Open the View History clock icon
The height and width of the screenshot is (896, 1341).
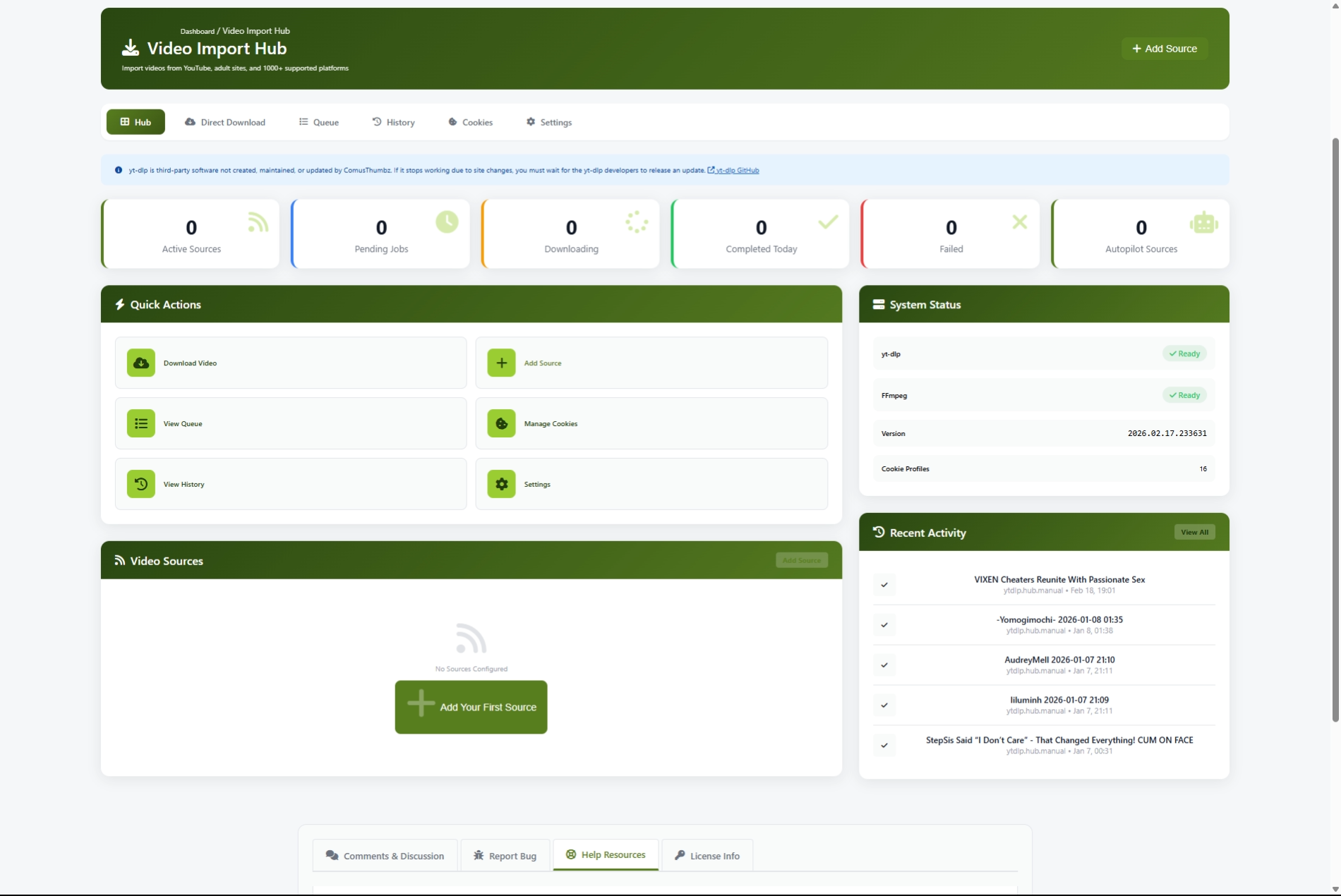tap(140, 485)
